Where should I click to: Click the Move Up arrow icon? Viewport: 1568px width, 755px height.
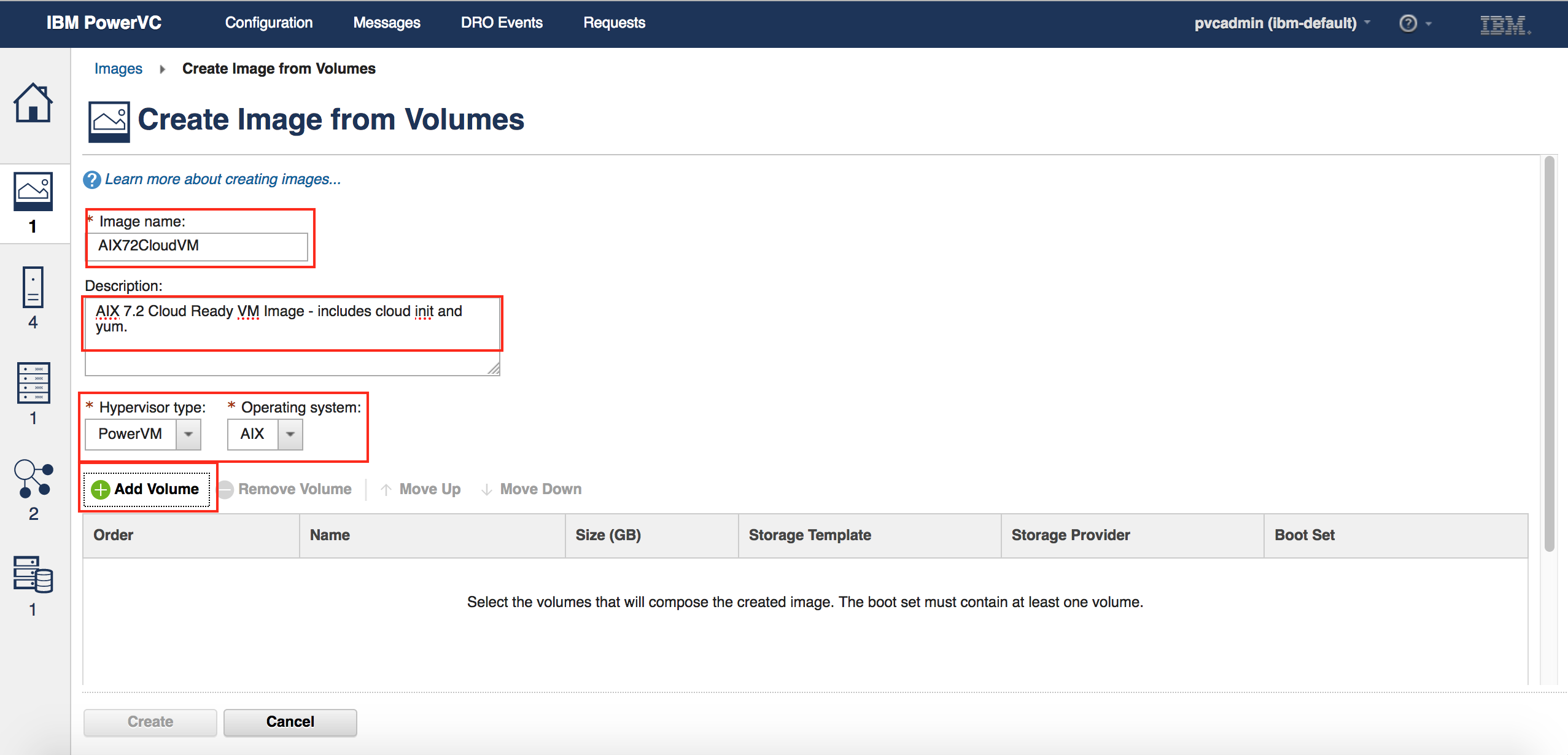point(386,489)
